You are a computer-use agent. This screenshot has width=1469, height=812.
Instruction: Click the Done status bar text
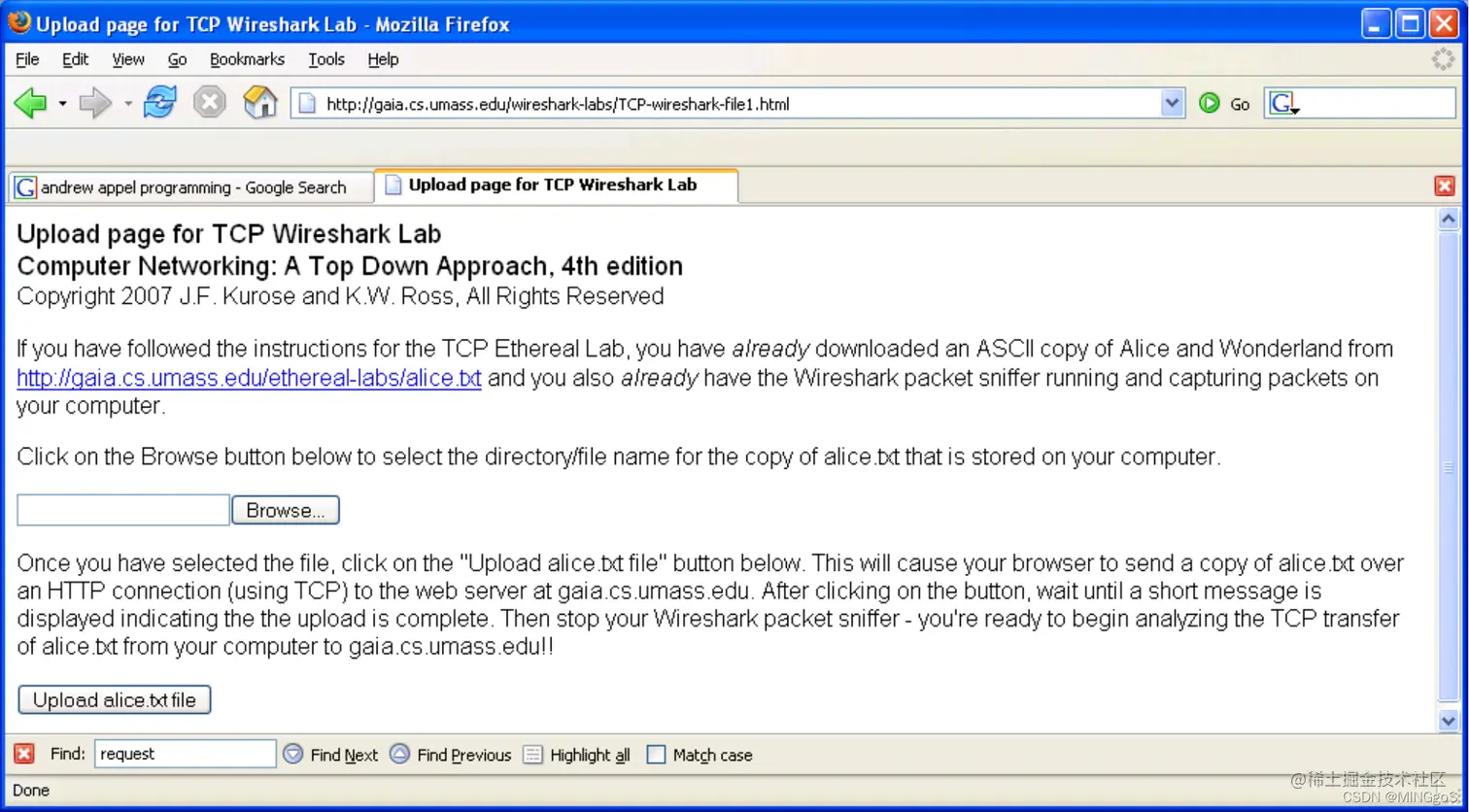tap(31, 791)
